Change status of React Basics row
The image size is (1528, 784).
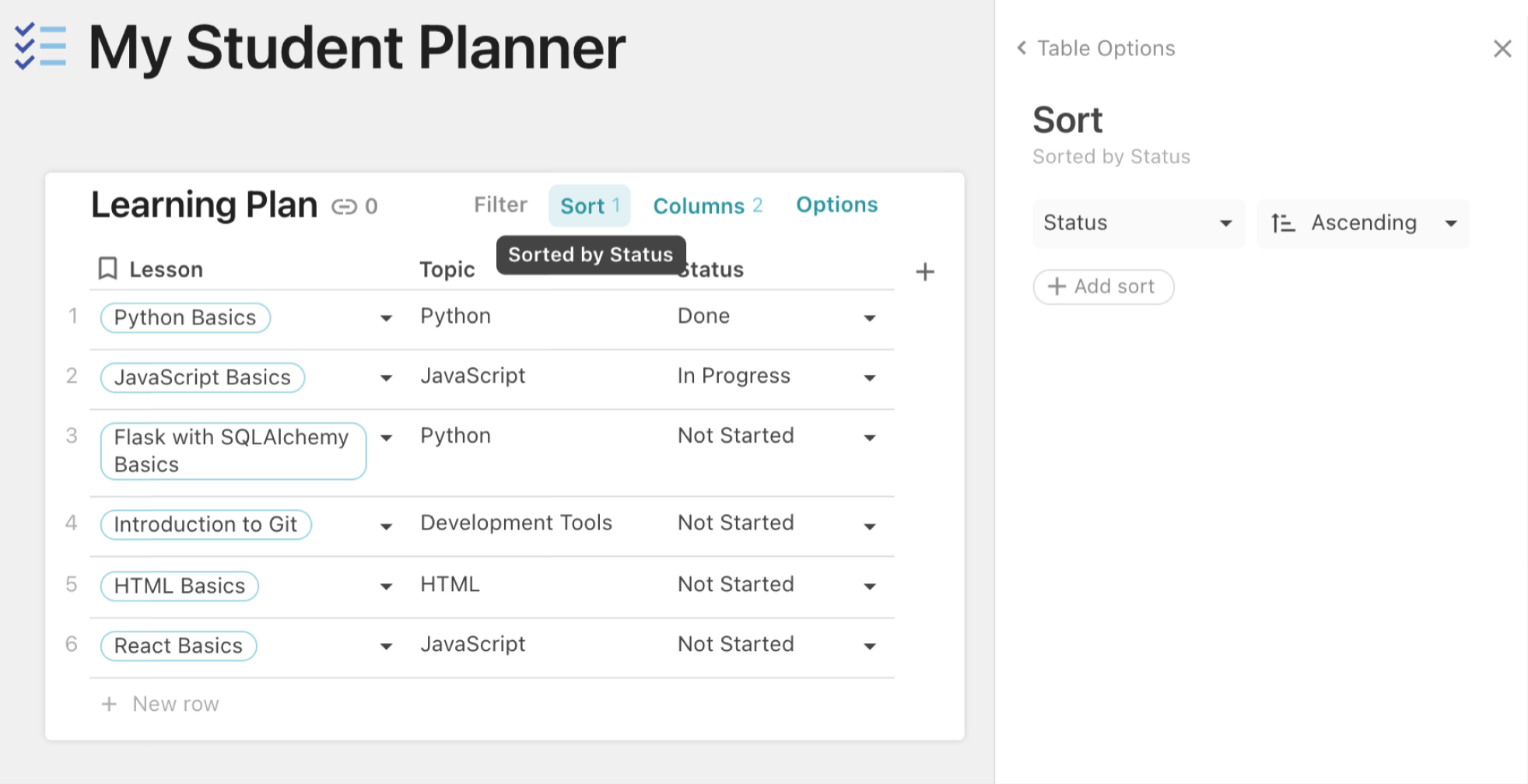(x=869, y=646)
